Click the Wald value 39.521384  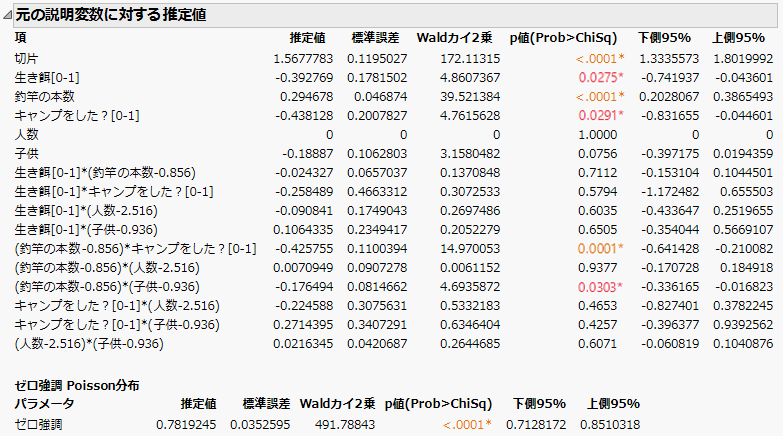(470, 96)
